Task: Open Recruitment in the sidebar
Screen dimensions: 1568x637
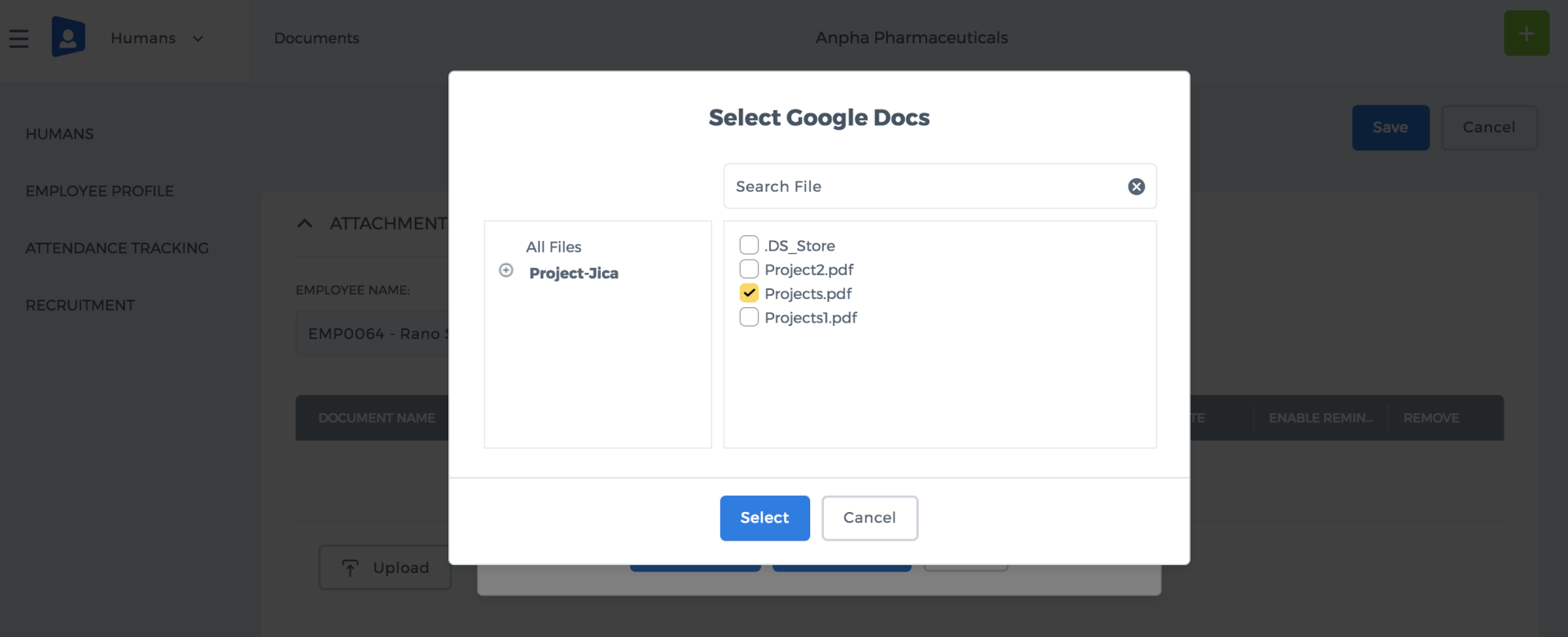Action: (x=80, y=305)
